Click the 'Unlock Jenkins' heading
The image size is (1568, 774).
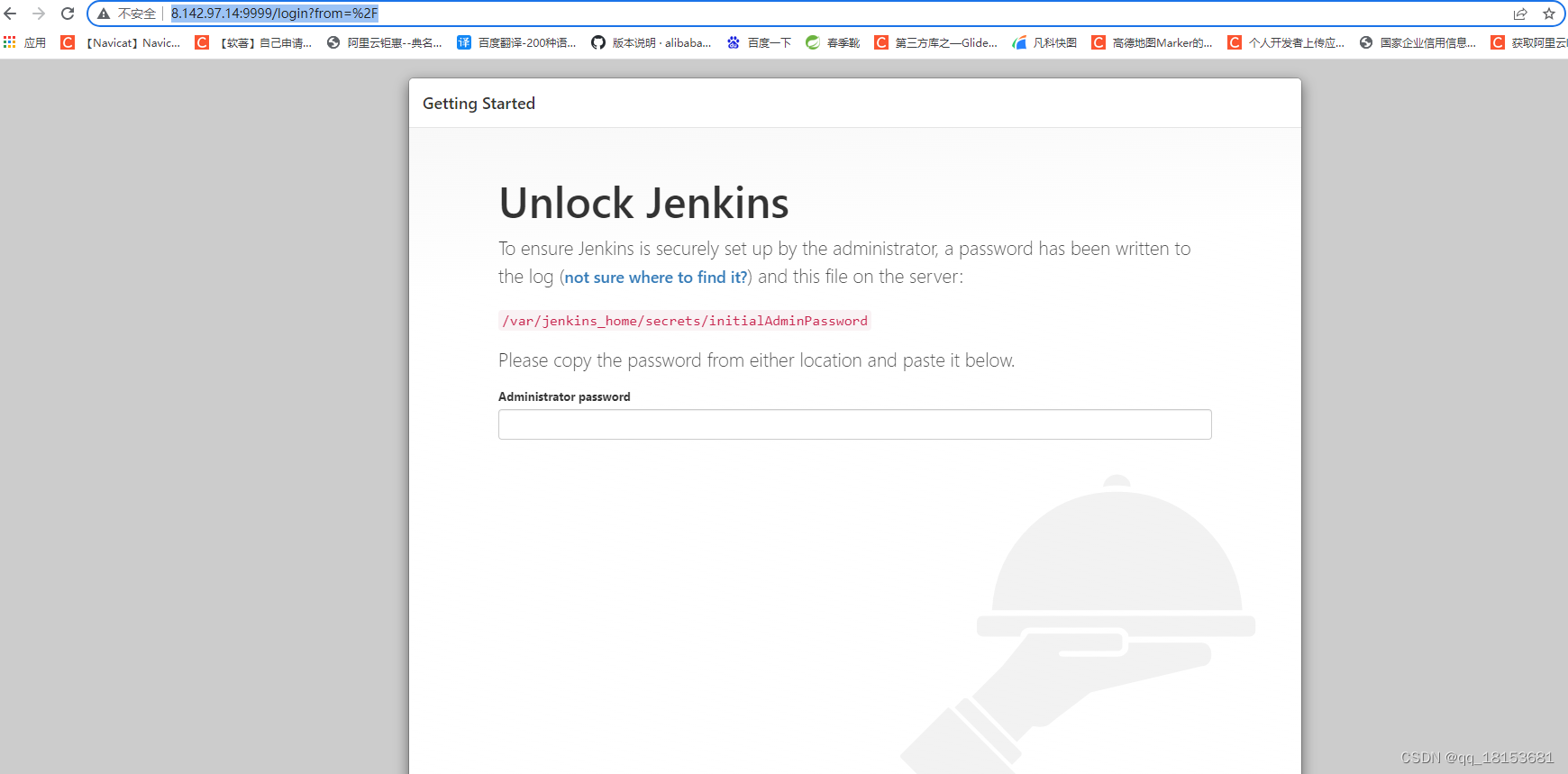pos(643,203)
